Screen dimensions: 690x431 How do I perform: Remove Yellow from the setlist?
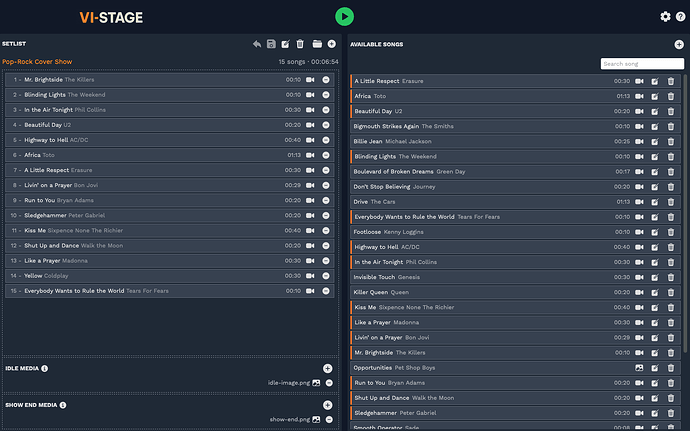coord(326,276)
